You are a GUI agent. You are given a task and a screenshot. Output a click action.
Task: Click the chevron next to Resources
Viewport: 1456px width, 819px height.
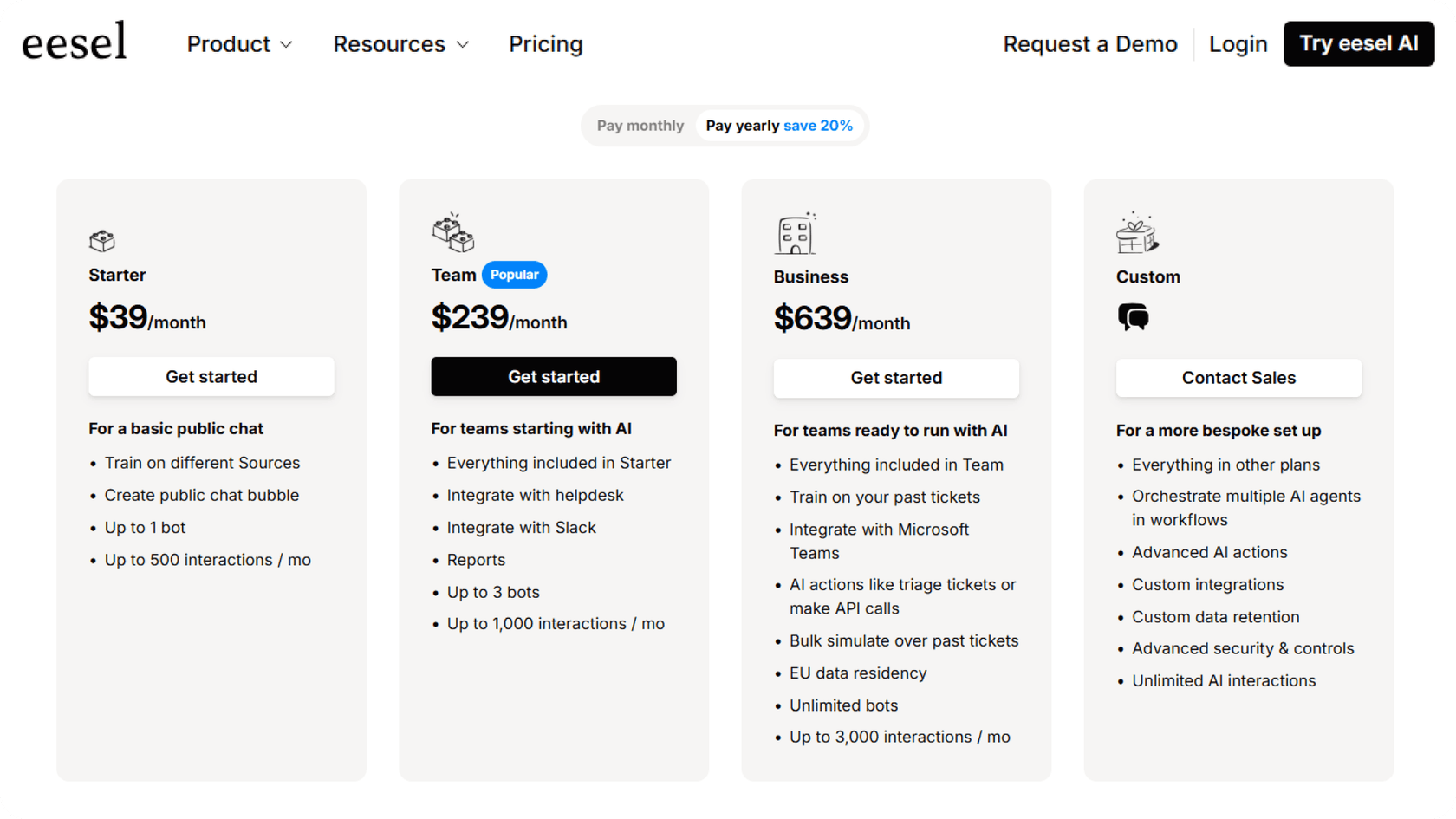[x=463, y=45]
